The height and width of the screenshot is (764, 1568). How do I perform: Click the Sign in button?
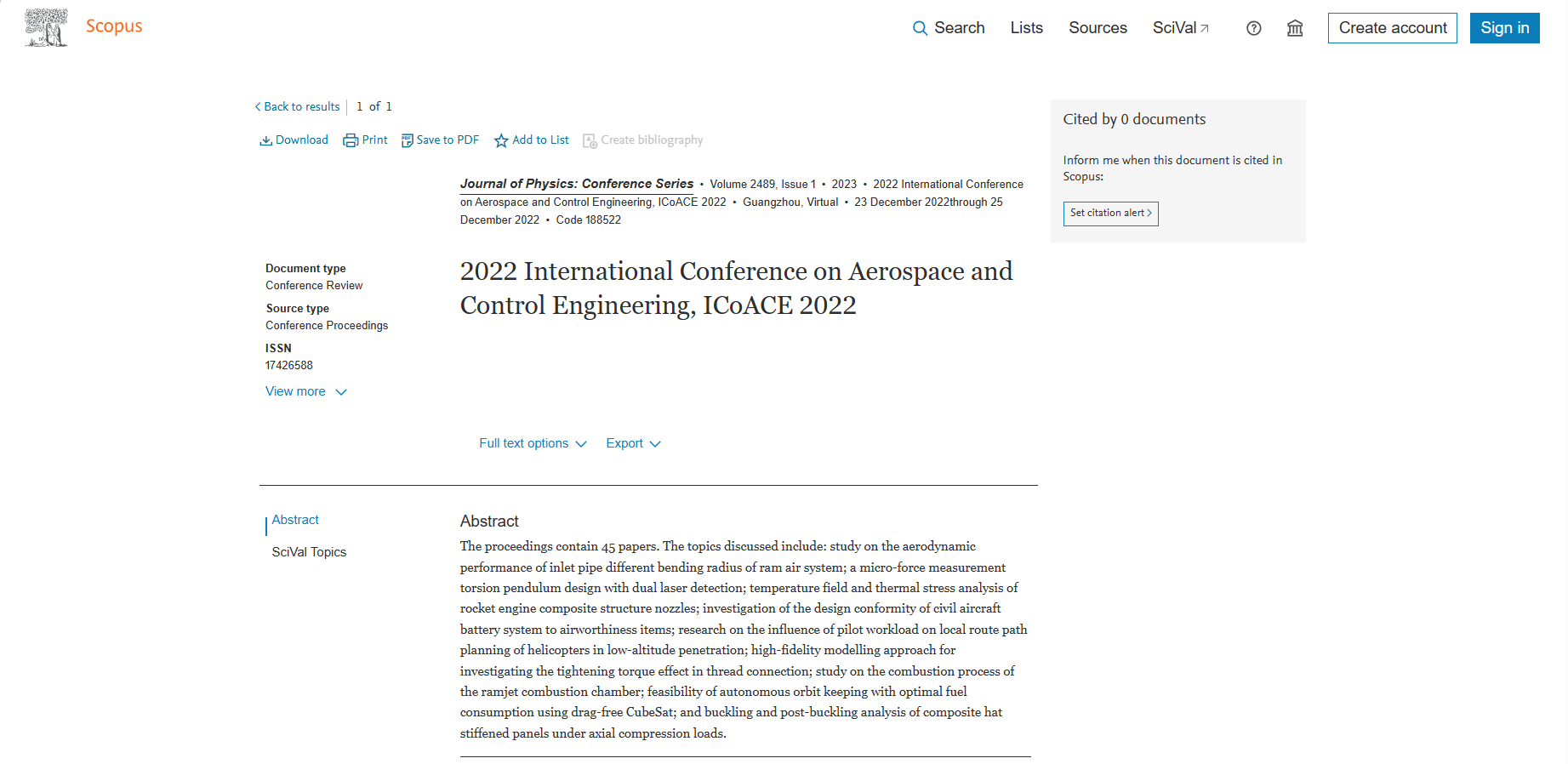pos(1504,28)
